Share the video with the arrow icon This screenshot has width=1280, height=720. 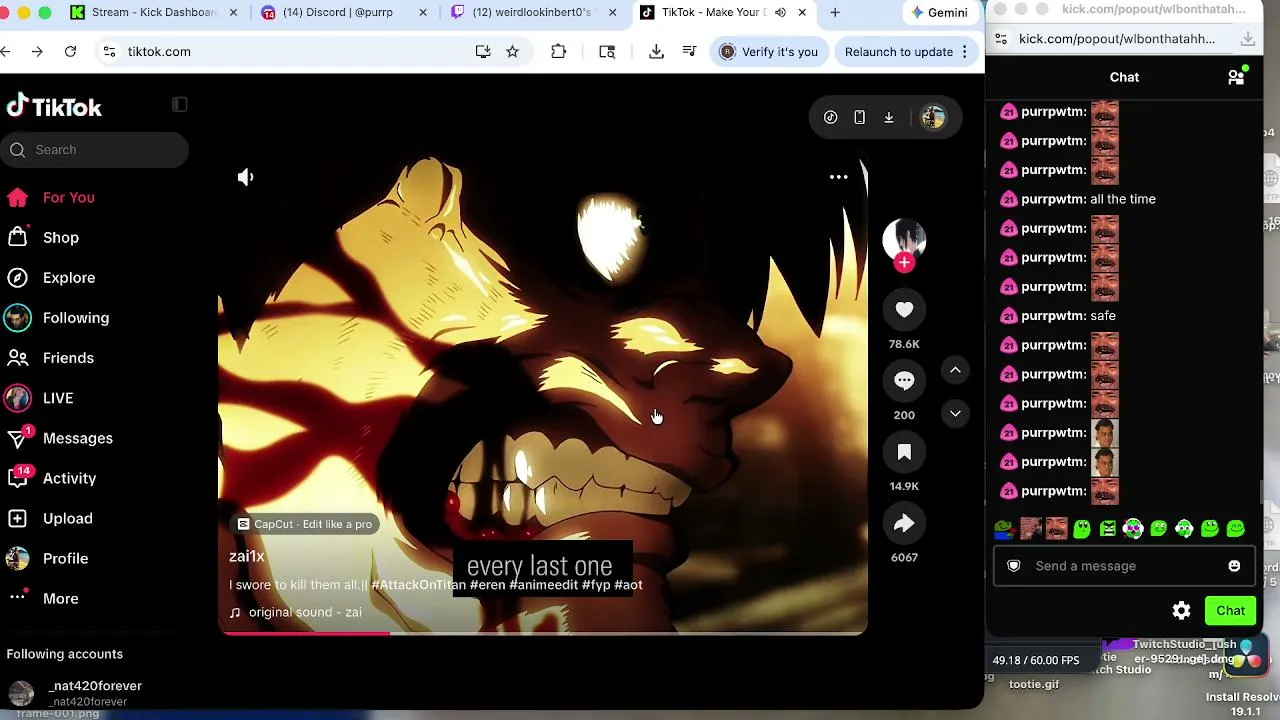(904, 523)
